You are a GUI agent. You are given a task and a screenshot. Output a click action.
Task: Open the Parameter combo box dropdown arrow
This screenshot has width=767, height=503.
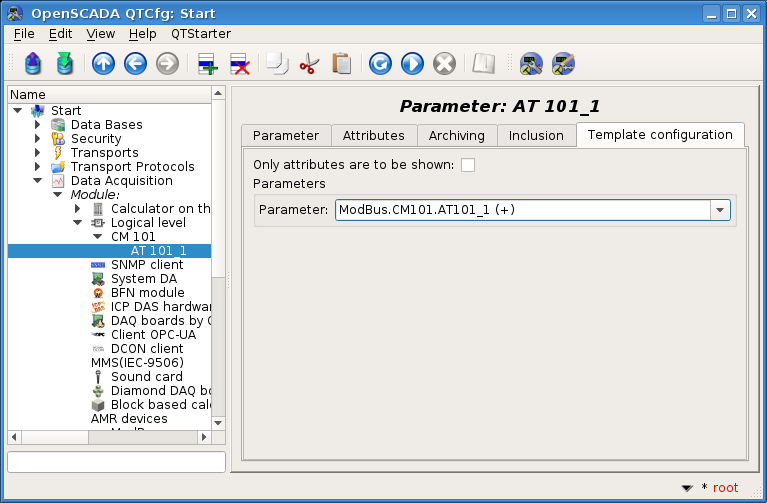(720, 210)
